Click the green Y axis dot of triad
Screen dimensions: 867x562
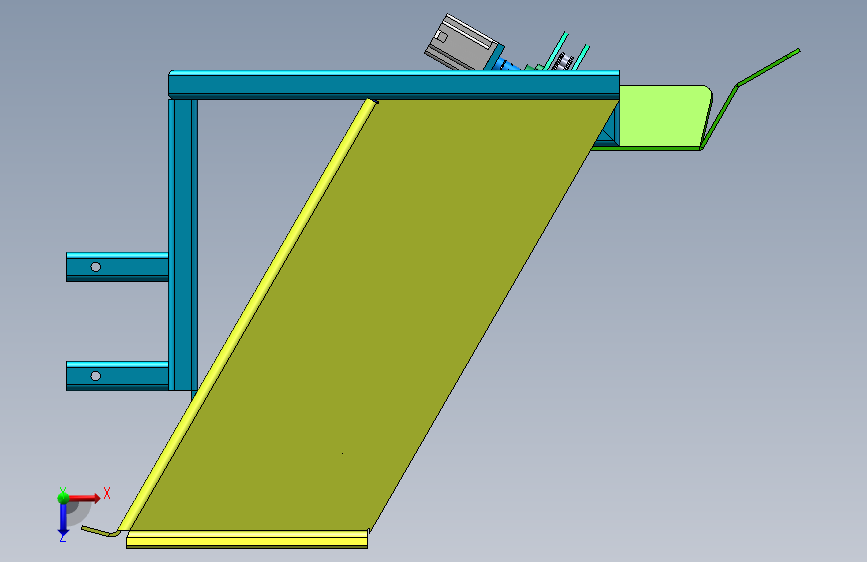pos(63,497)
